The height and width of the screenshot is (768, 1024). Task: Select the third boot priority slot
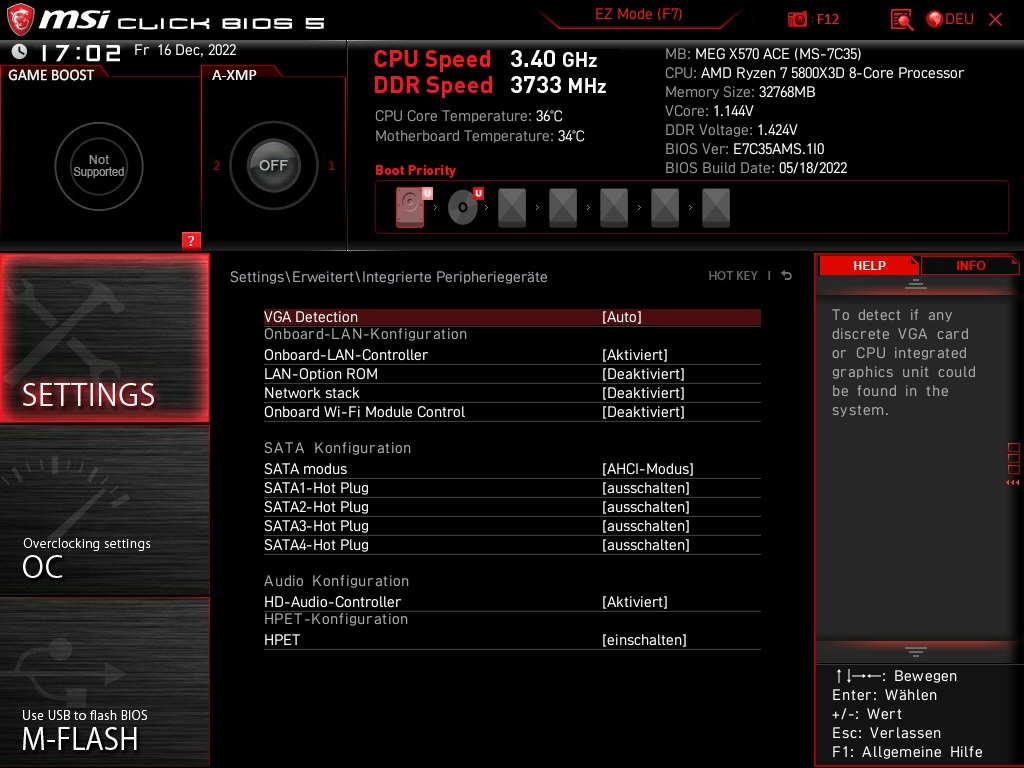tap(512, 208)
